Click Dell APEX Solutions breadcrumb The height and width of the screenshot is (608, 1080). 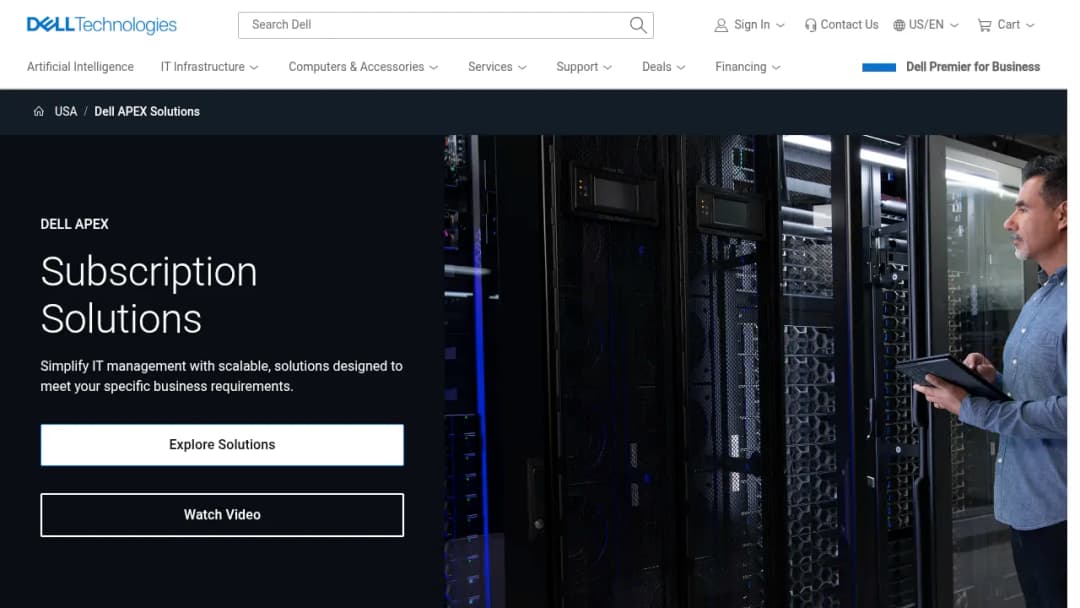pyautogui.click(x=147, y=111)
